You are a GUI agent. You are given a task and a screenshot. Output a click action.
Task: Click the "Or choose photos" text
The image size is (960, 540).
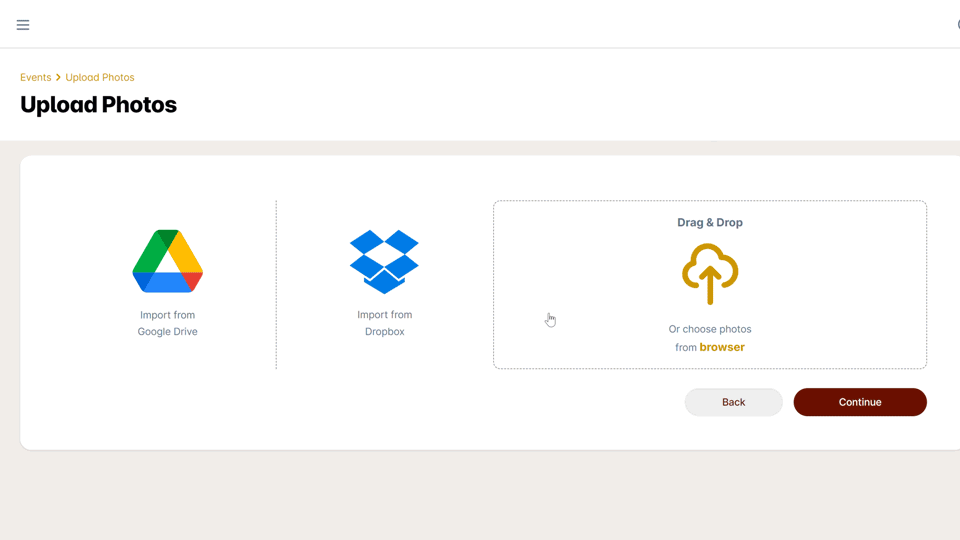[710, 329]
